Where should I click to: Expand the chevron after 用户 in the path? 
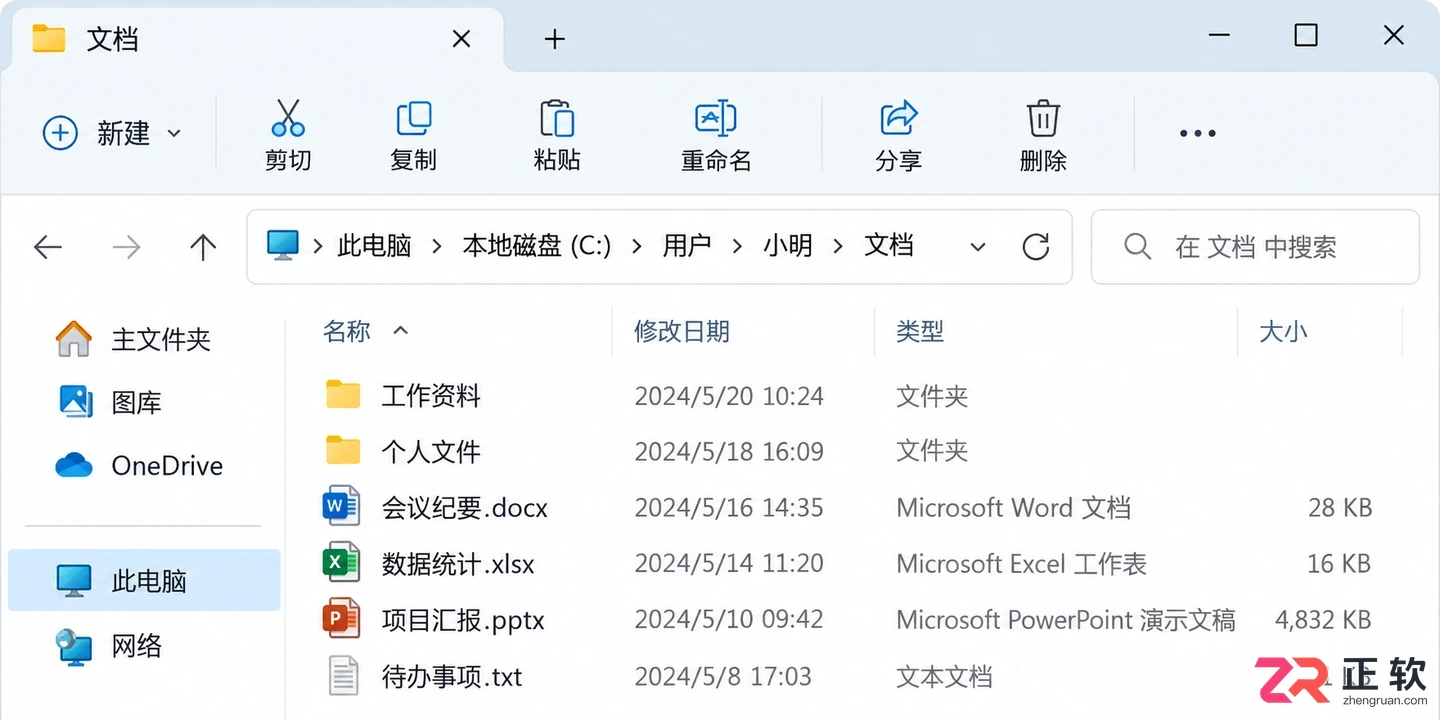[x=737, y=246]
